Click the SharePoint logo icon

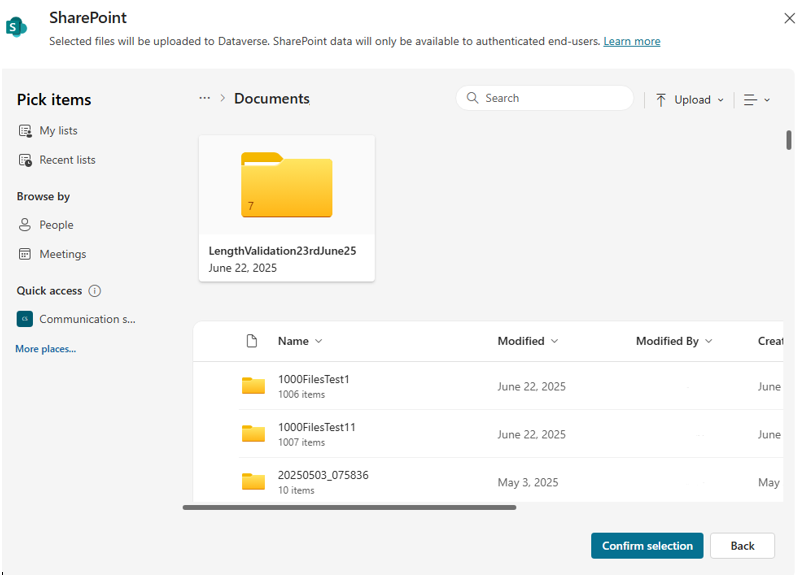[17, 27]
